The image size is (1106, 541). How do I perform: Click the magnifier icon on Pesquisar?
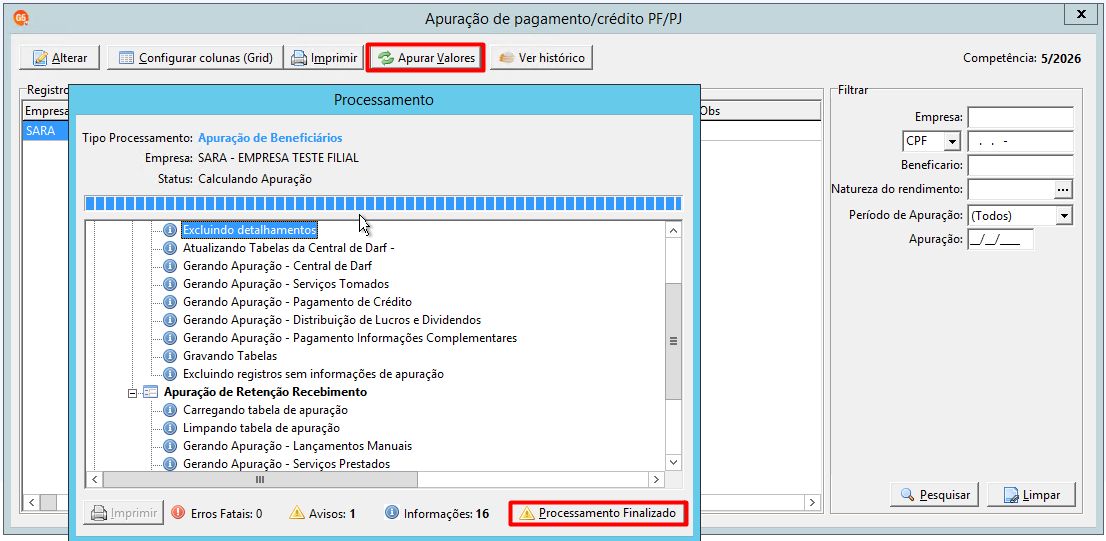[x=908, y=494]
